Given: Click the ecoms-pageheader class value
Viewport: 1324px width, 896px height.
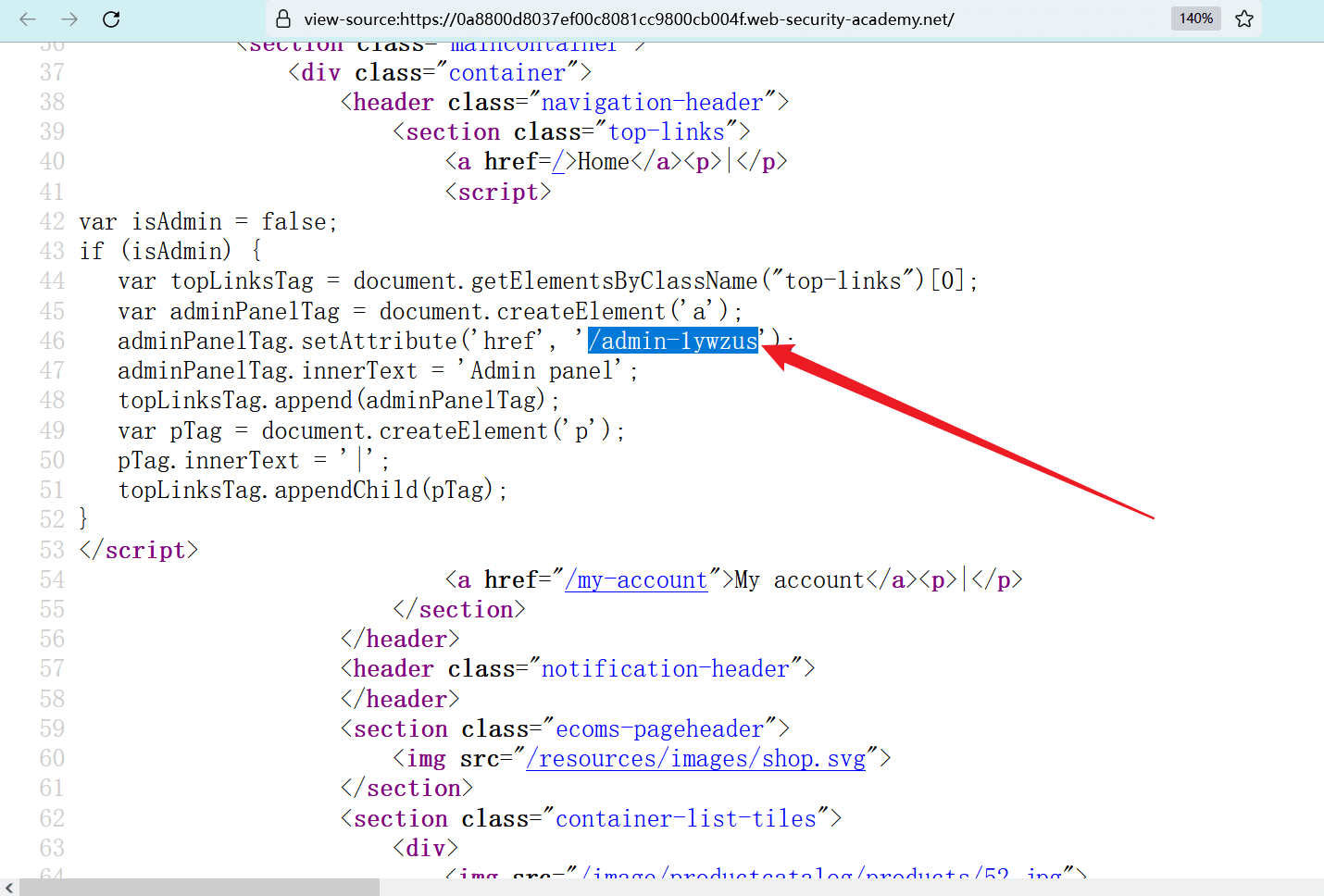Looking at the screenshot, I should [659, 729].
